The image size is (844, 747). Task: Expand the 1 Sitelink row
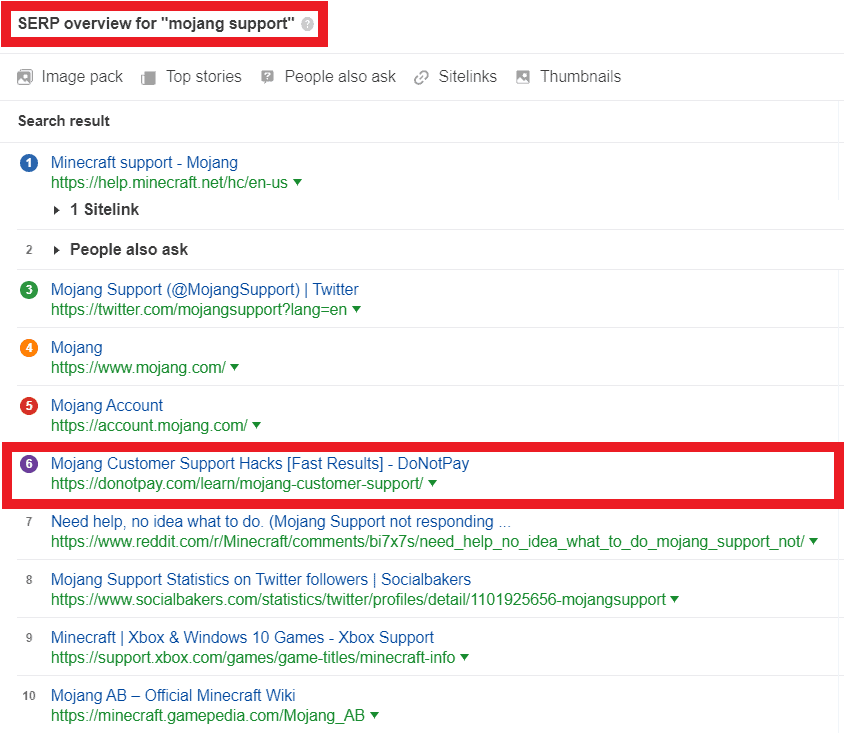(57, 210)
